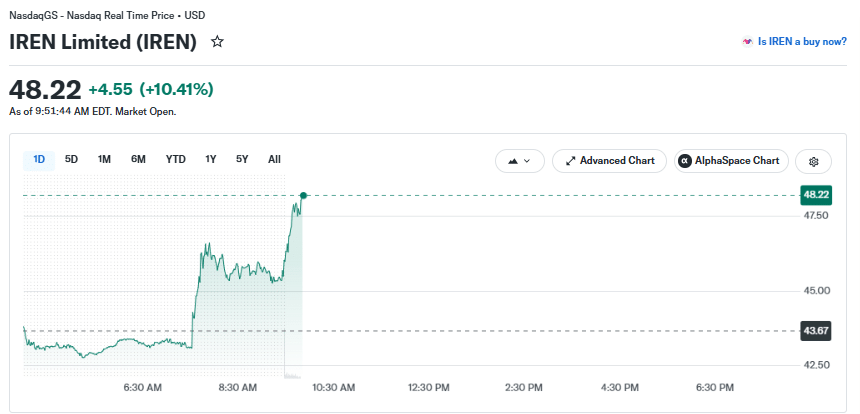The height and width of the screenshot is (414, 860).
Task: Click the NasdaqGS exchange info text
Action: tap(108, 15)
